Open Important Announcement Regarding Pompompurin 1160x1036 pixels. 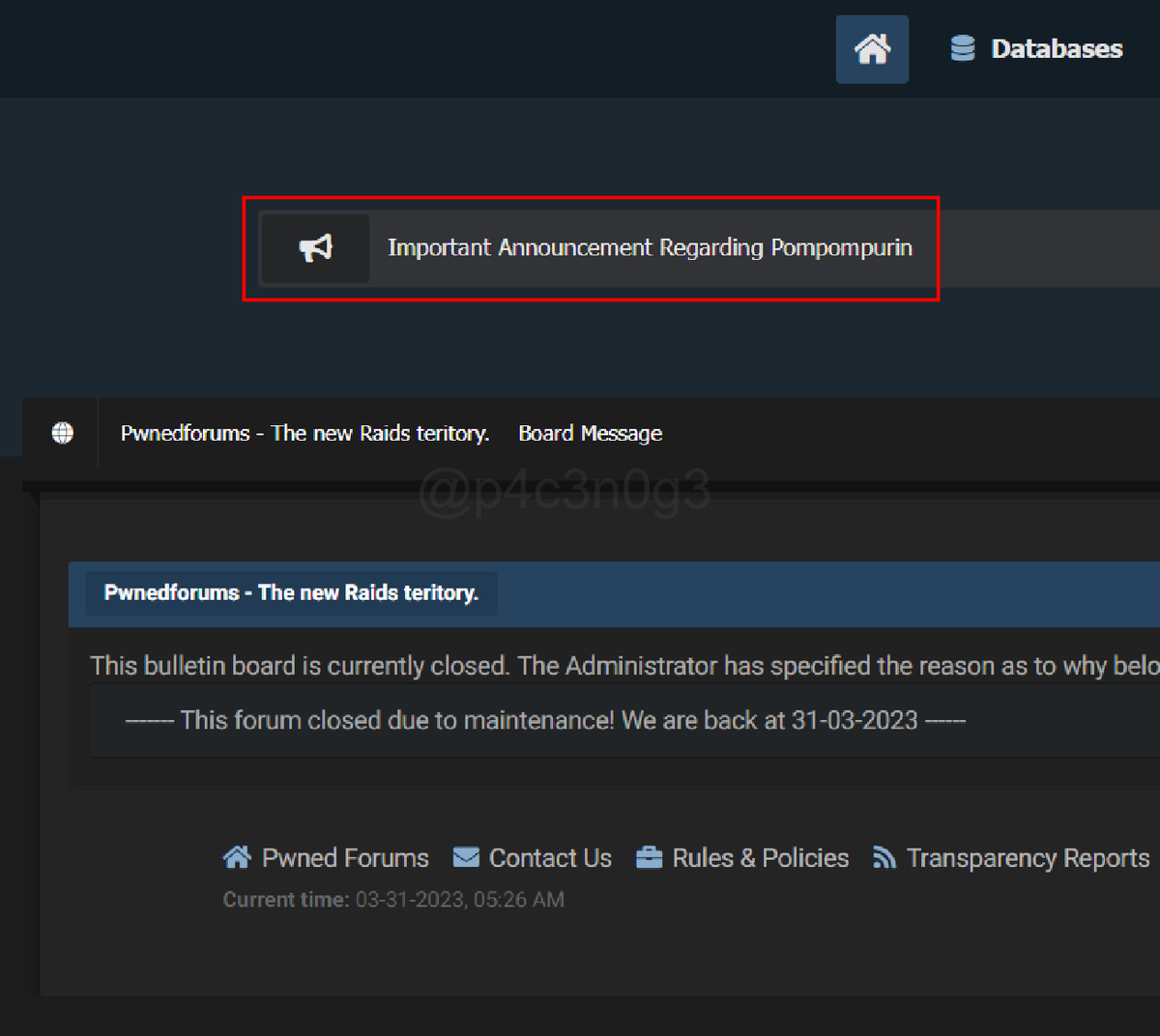point(650,247)
